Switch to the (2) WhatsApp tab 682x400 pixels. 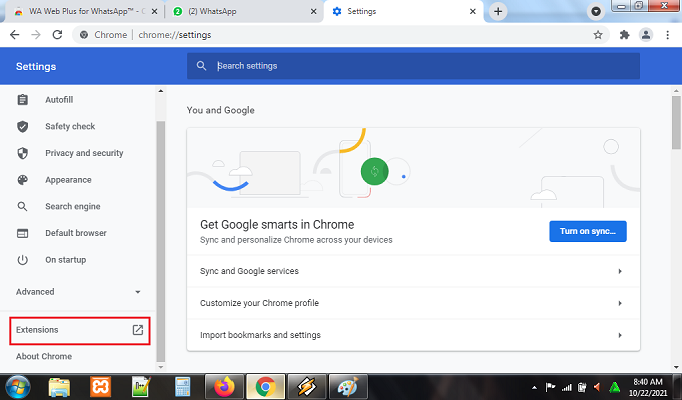tap(244, 12)
